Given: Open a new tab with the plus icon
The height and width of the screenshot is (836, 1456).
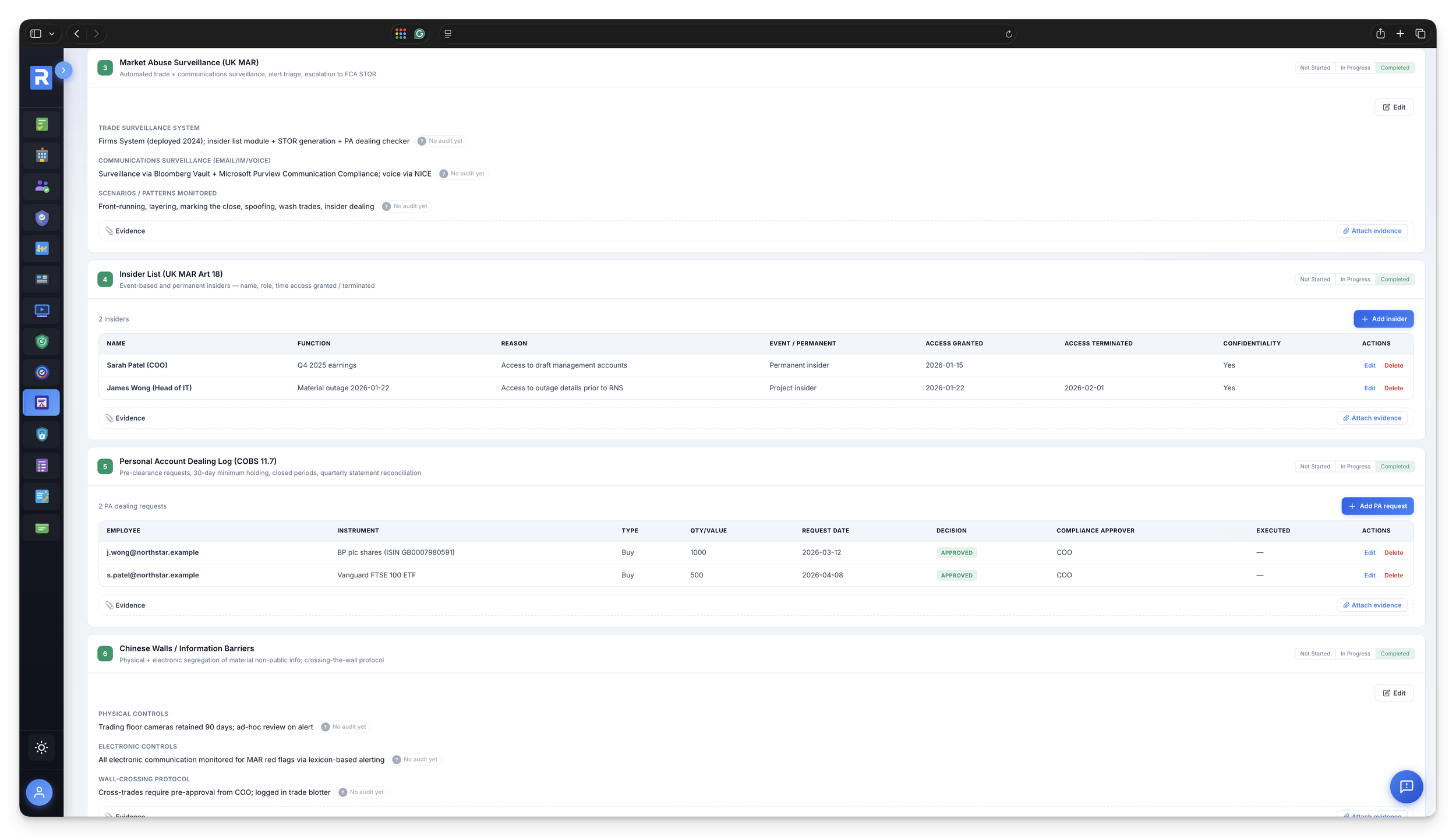Looking at the screenshot, I should 1400,34.
